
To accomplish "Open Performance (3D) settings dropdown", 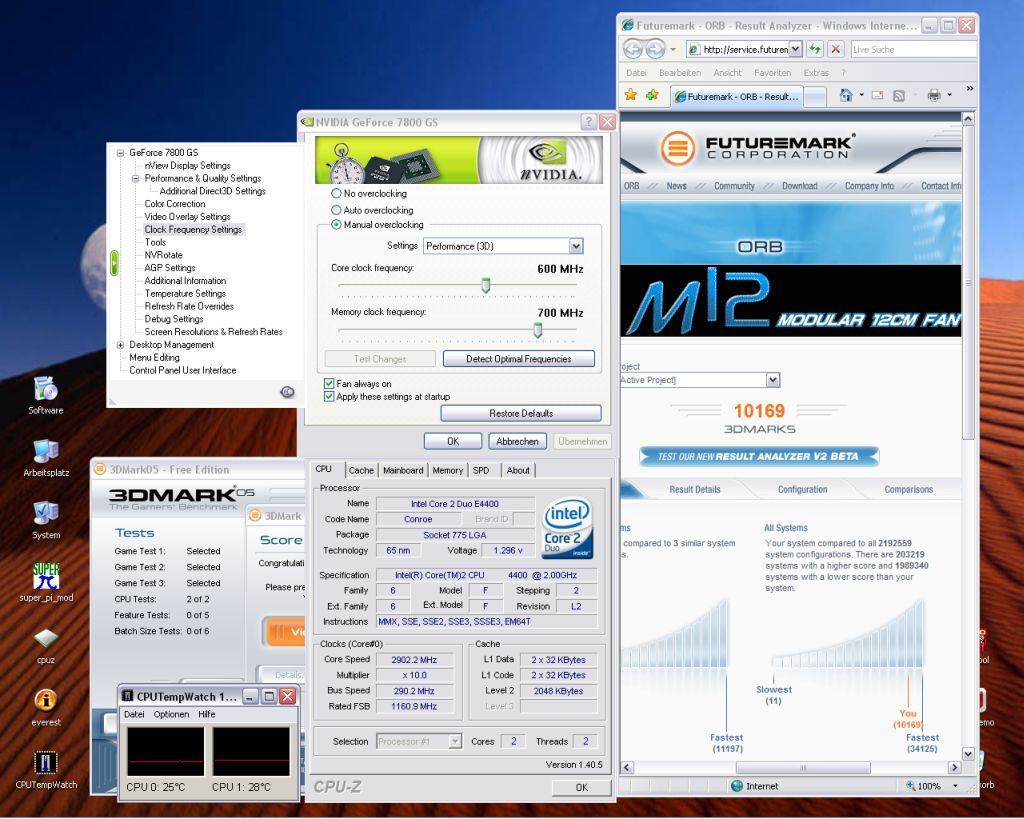I will [x=575, y=246].
